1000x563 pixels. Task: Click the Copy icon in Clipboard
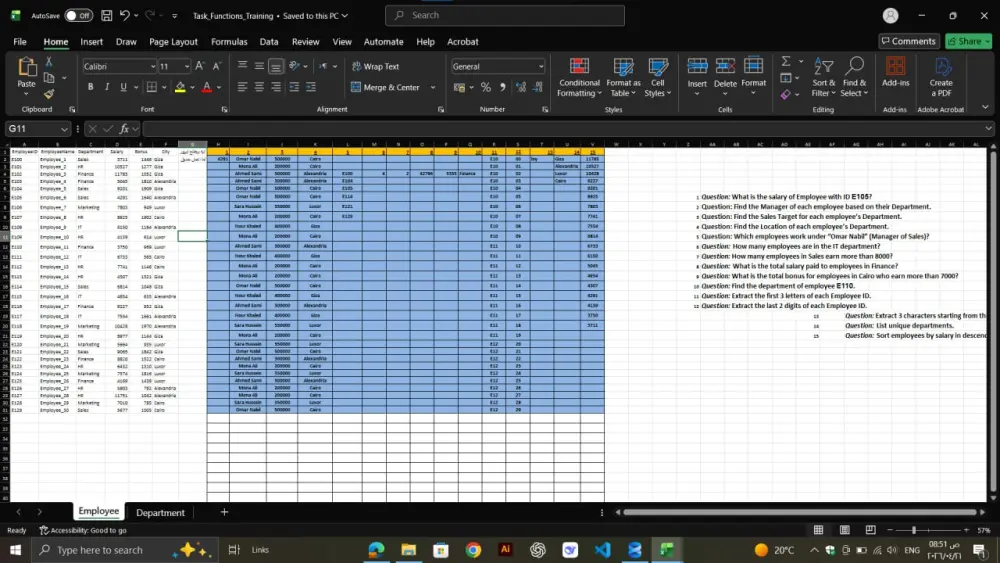coord(49,78)
